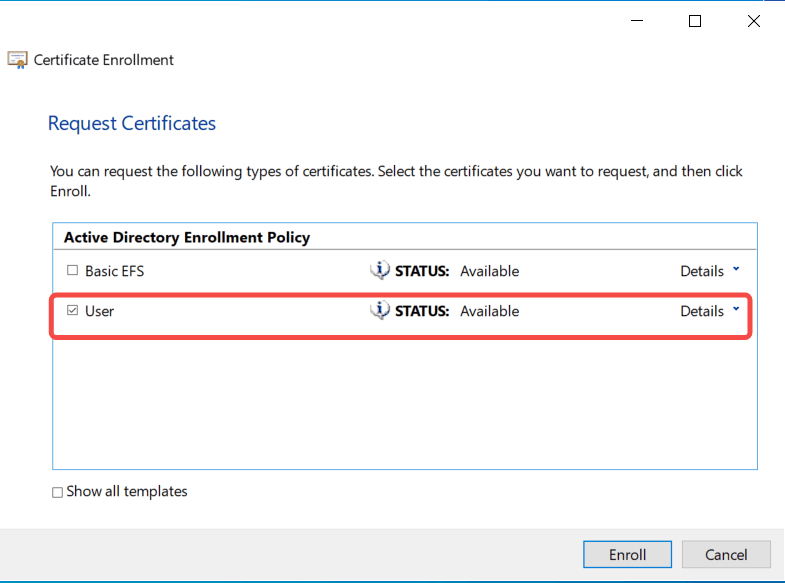Open Details text for Basic EFS
Image resolution: width=785 pixels, height=583 pixels.
(x=702, y=271)
